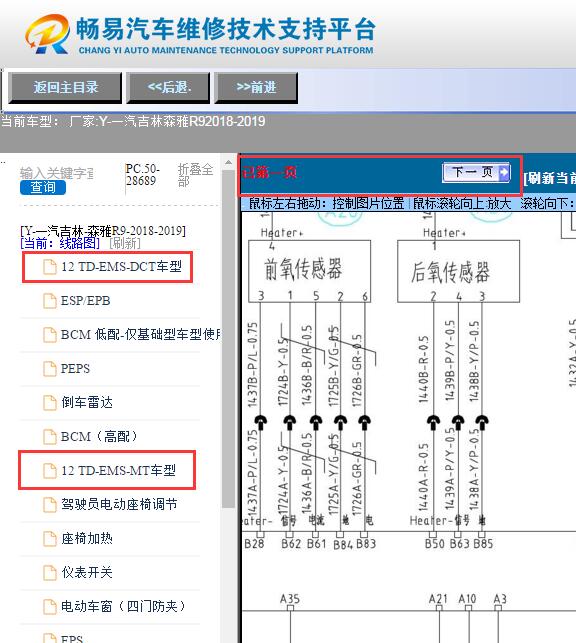Go to the next page with 下一页 button

coord(476,172)
